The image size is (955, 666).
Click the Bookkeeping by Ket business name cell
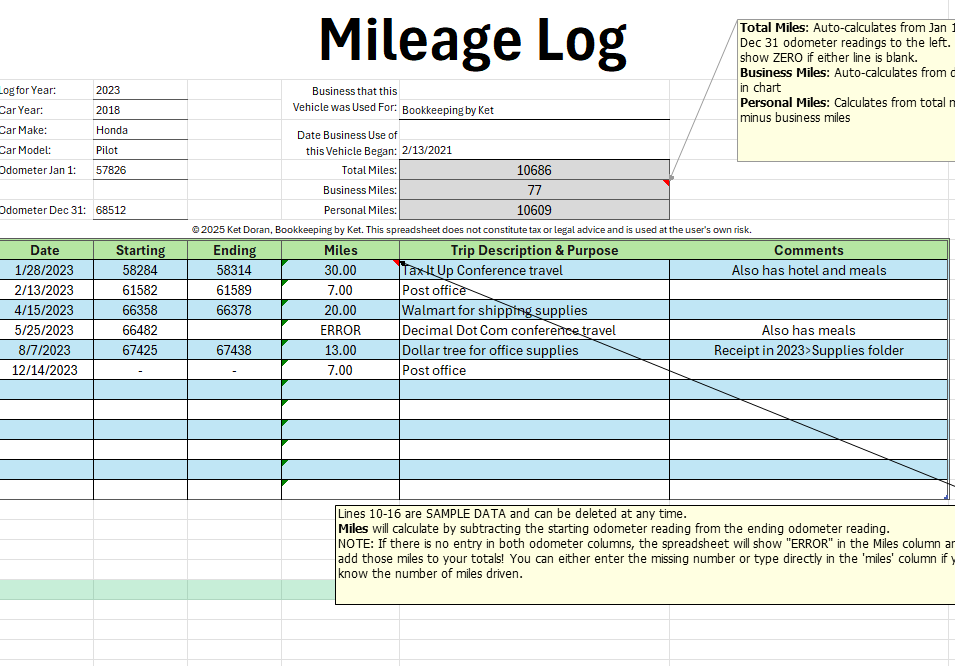tap(534, 110)
